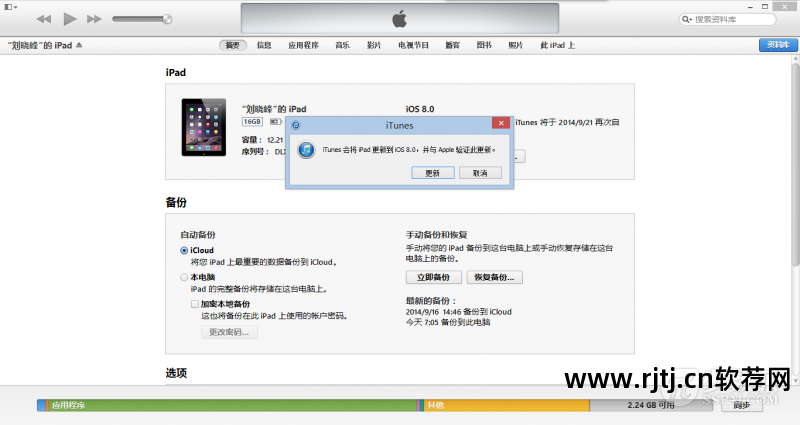Click the latest backup 2014/9/16 14:46 text
Image resolution: width=800 pixels, height=425 pixels.
[459, 312]
